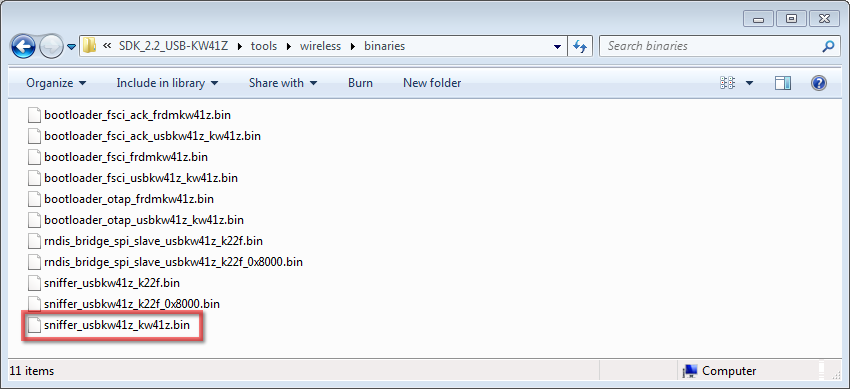Click the Back navigation arrow button
Screen dimensions: 850x389
(23, 47)
